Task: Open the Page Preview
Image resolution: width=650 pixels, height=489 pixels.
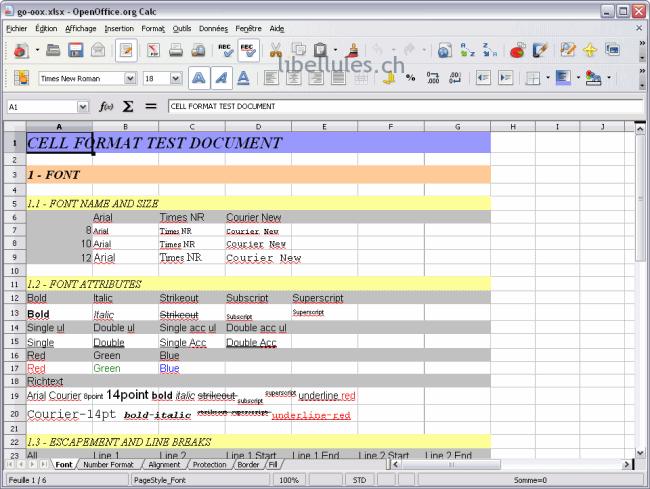Action: (198, 50)
